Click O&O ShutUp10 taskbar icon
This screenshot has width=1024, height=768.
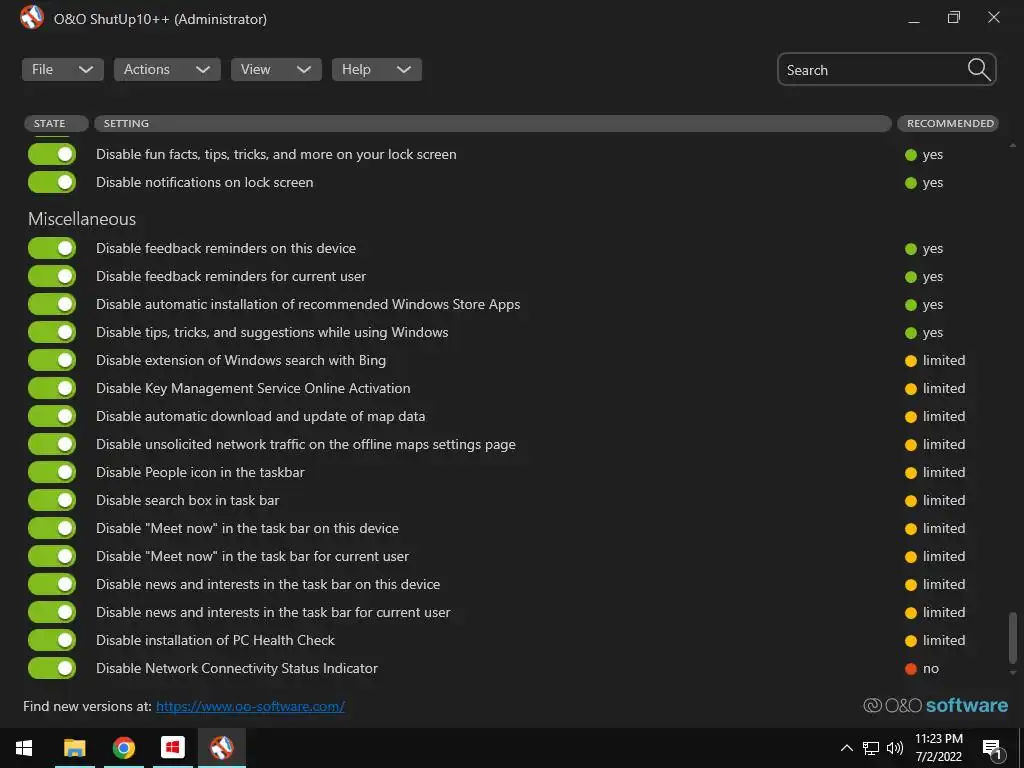[x=222, y=748]
